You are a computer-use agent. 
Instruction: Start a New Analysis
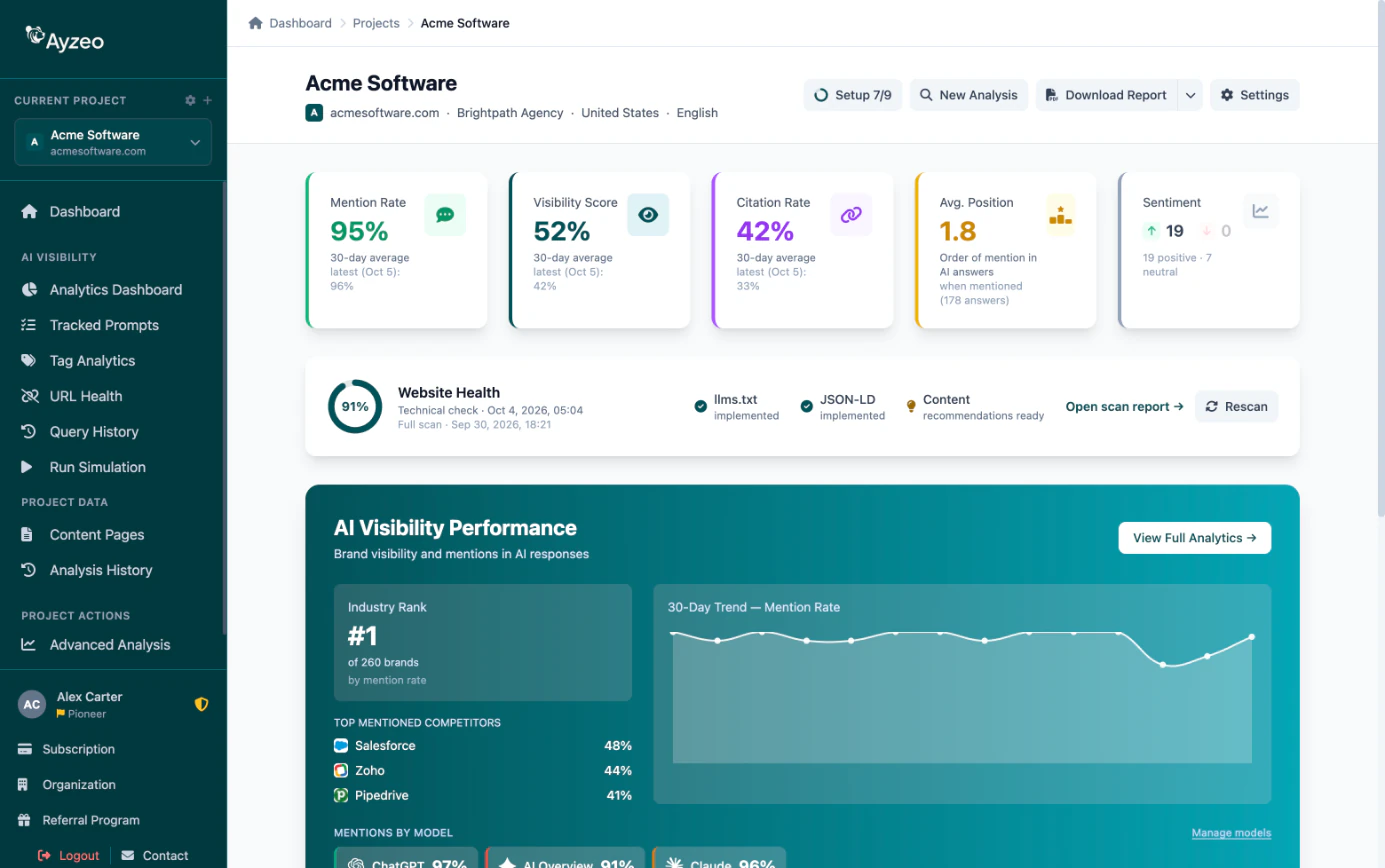tap(969, 95)
